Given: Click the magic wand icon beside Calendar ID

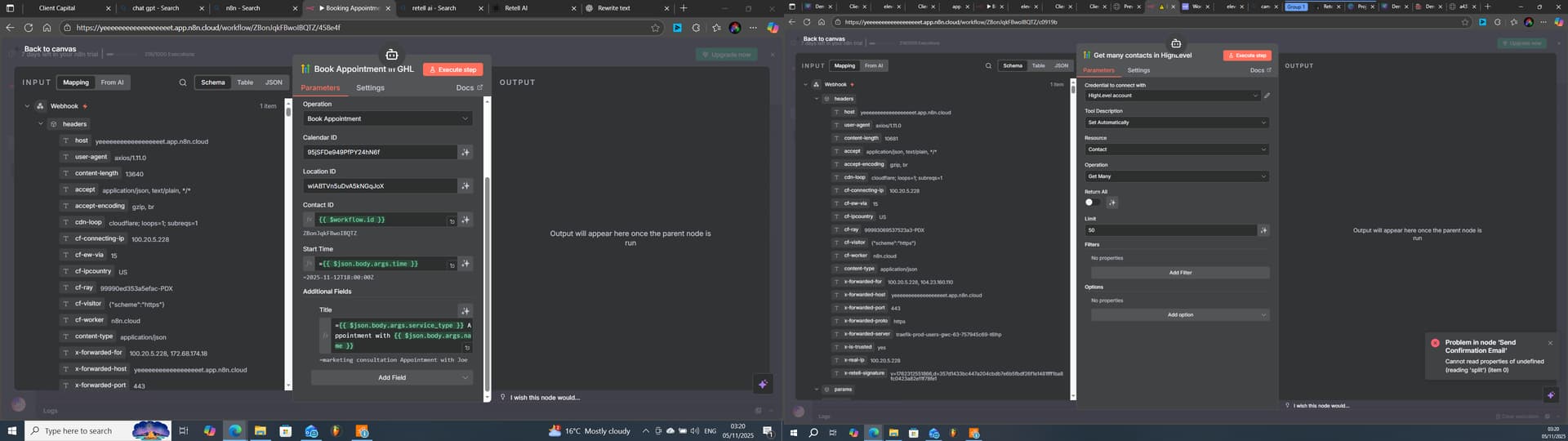Looking at the screenshot, I should point(465,152).
